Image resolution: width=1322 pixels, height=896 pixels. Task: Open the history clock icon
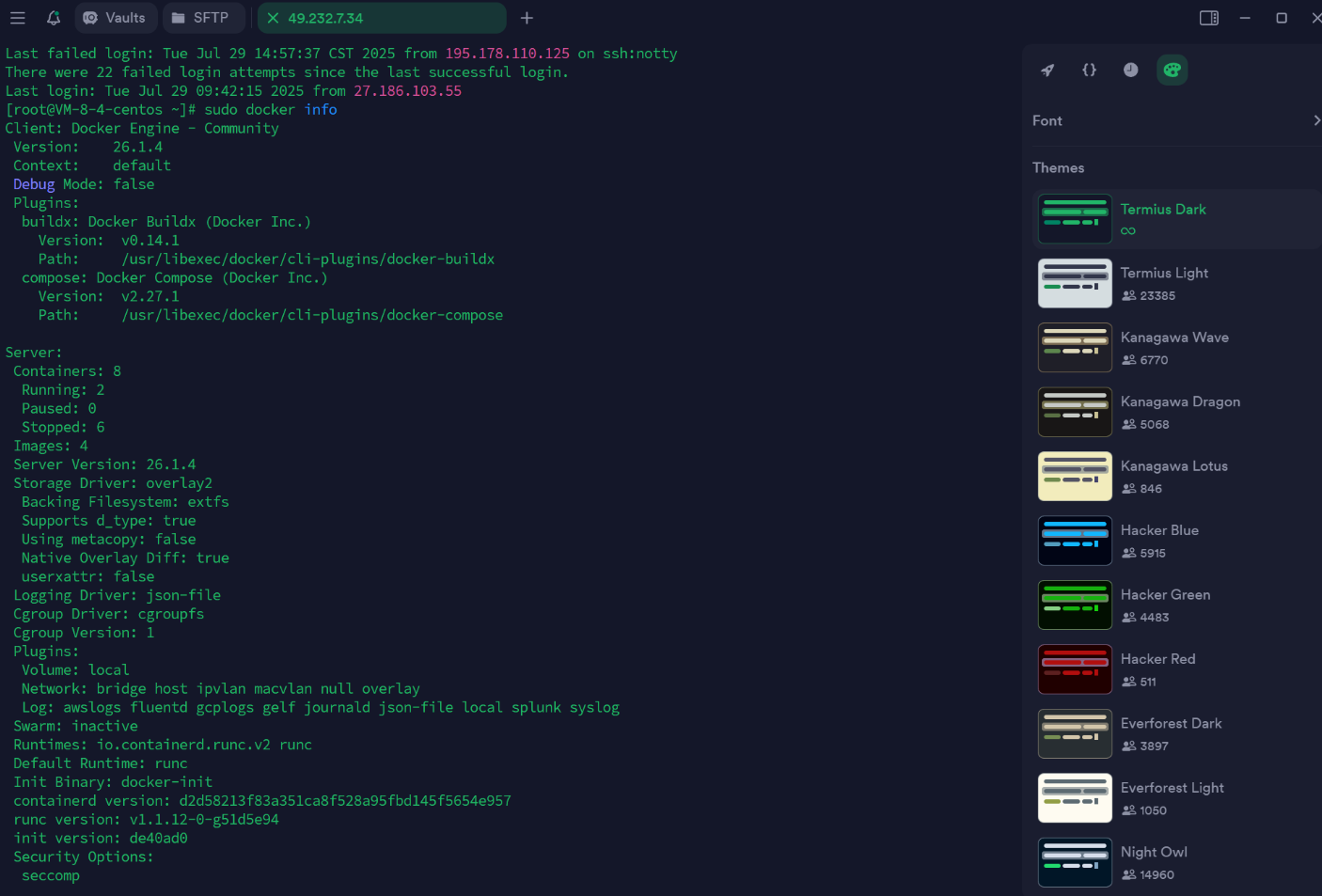click(1130, 70)
